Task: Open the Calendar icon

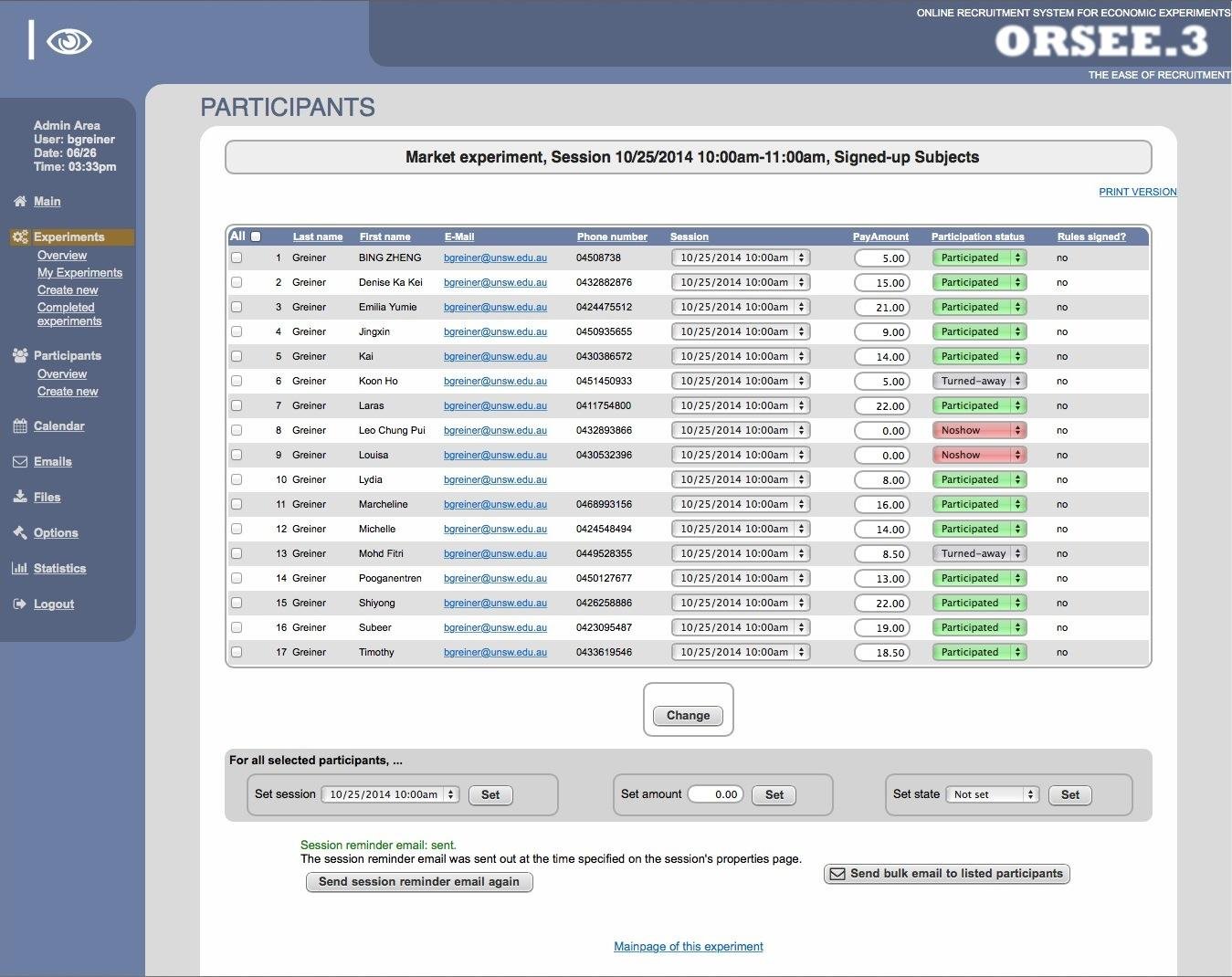Action: [18, 425]
